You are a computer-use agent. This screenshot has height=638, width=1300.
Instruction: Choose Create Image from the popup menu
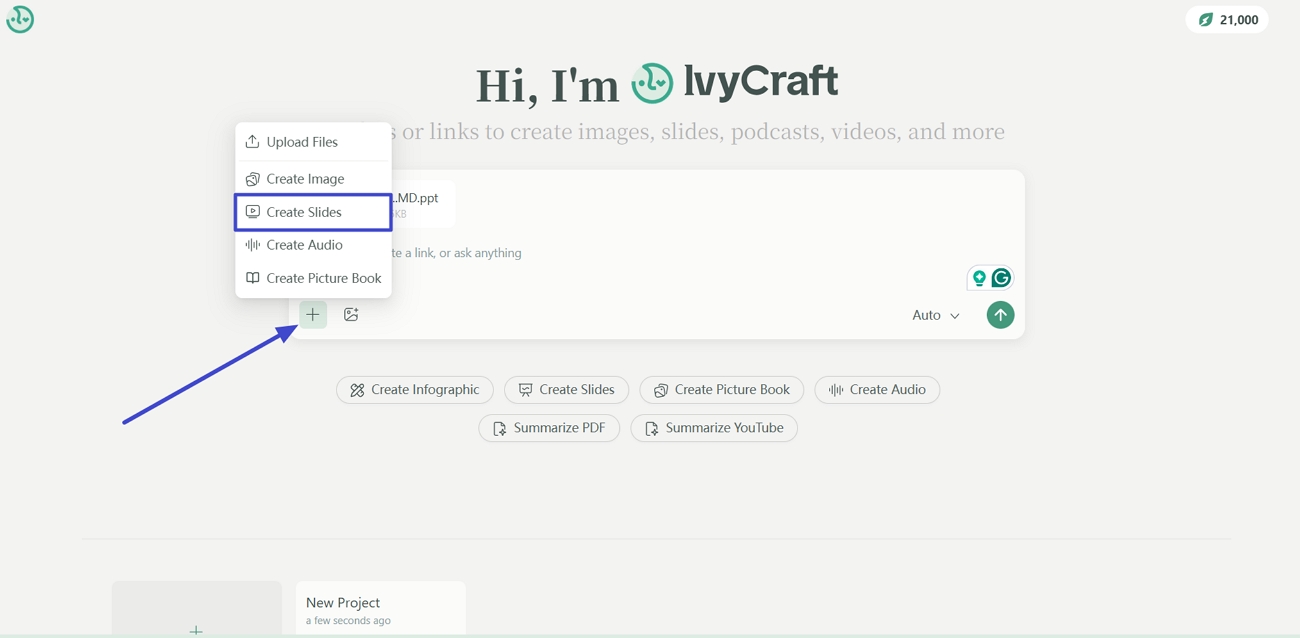point(313,179)
